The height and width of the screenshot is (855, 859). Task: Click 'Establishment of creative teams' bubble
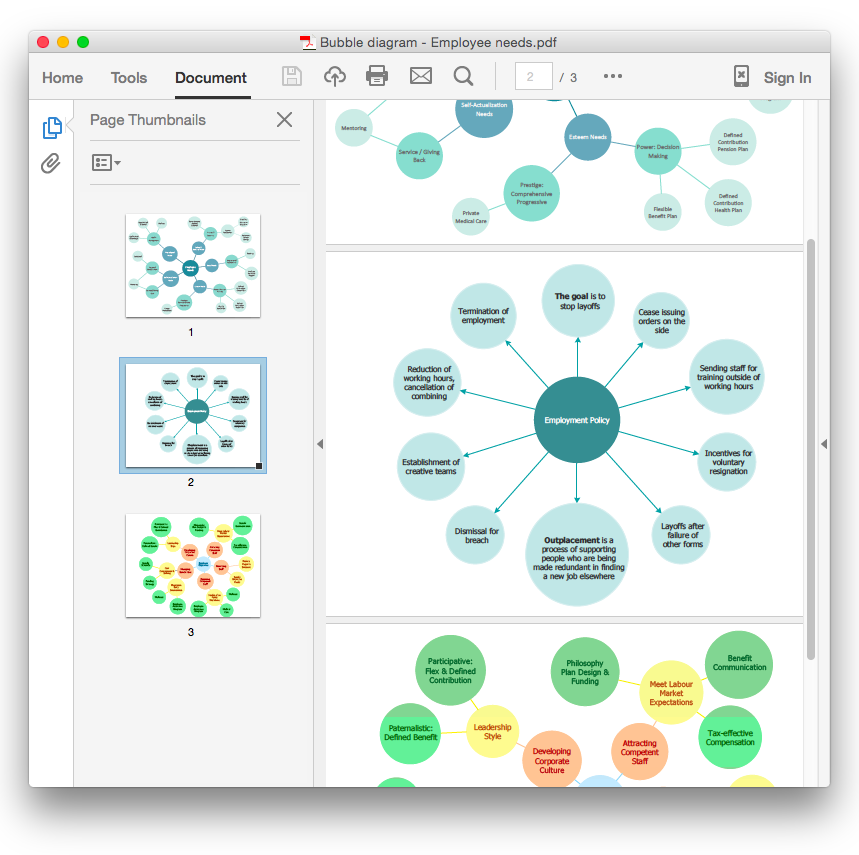(431, 467)
